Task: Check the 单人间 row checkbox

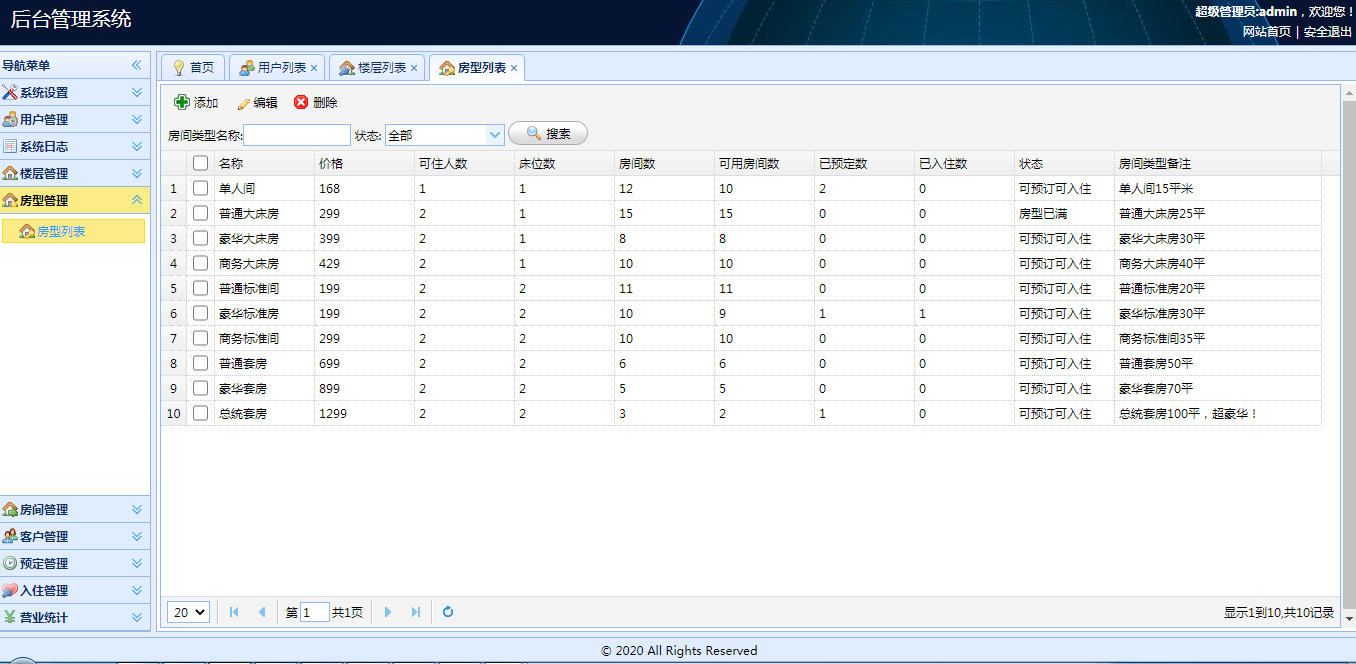Action: click(x=201, y=188)
